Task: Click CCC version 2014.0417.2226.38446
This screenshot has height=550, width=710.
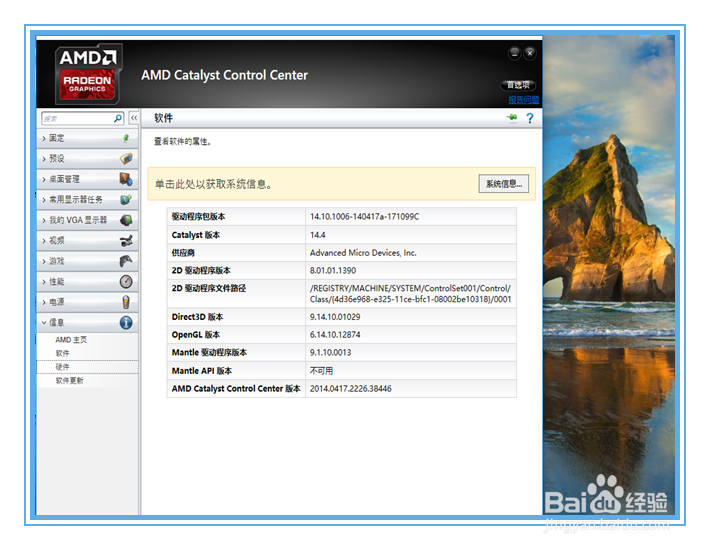Action: coord(350,388)
